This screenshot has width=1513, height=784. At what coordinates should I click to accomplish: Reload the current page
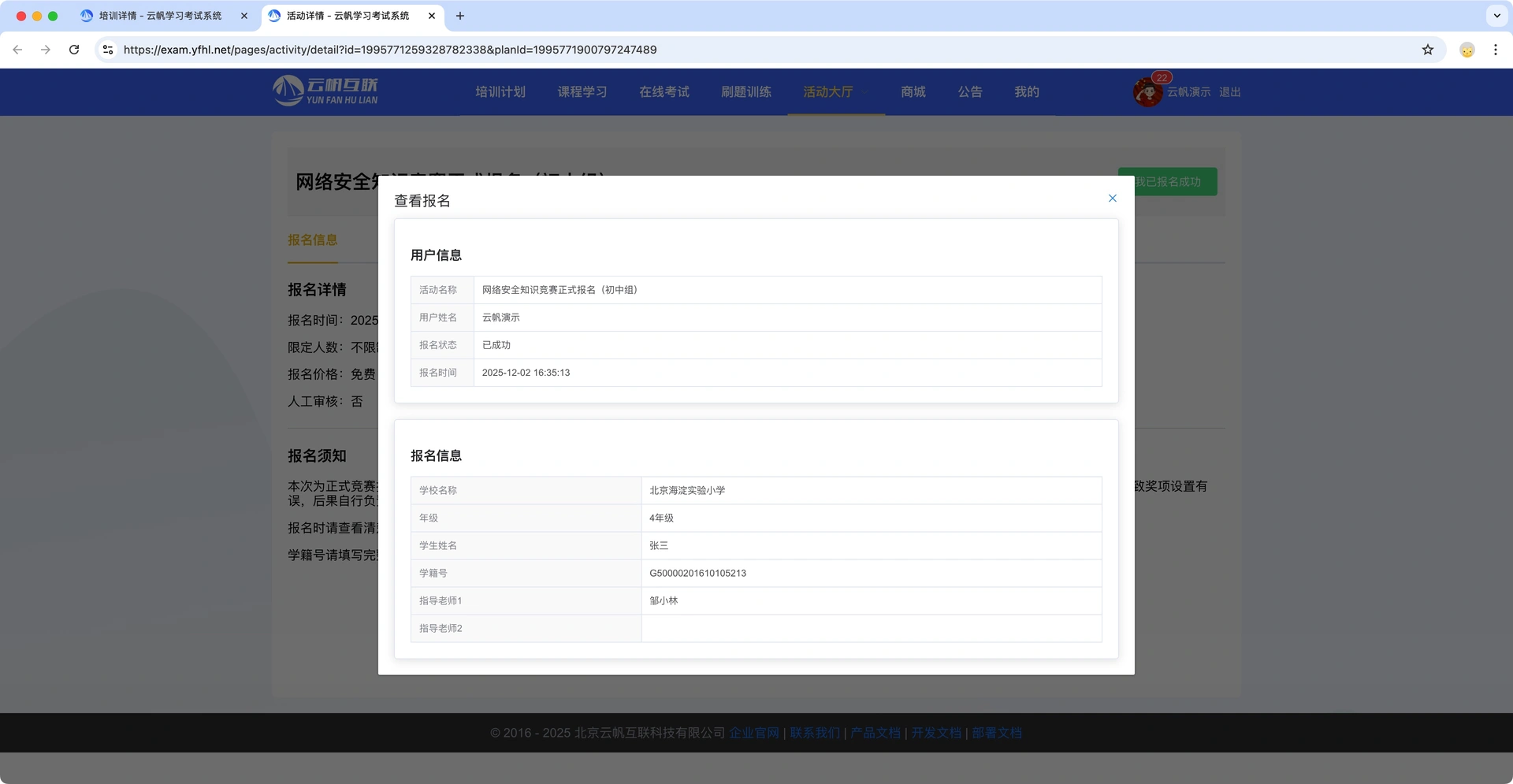[x=74, y=50]
